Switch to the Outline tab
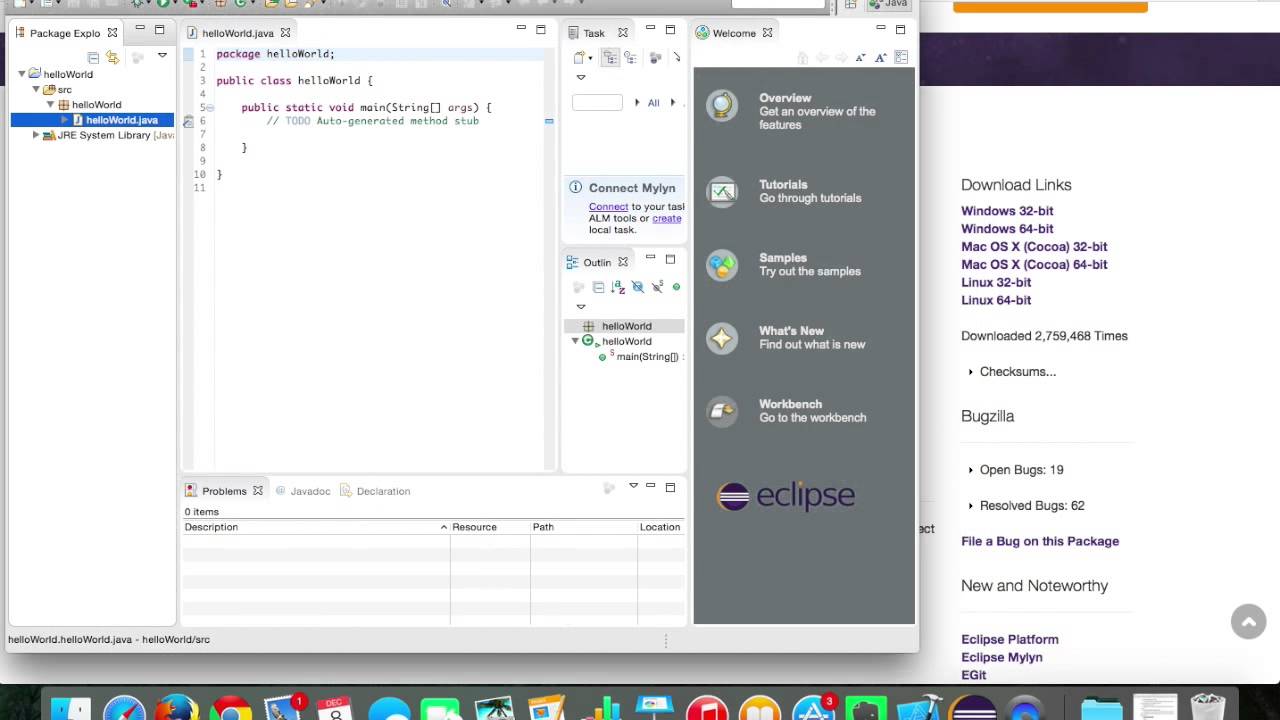The image size is (1280, 720). click(x=597, y=262)
